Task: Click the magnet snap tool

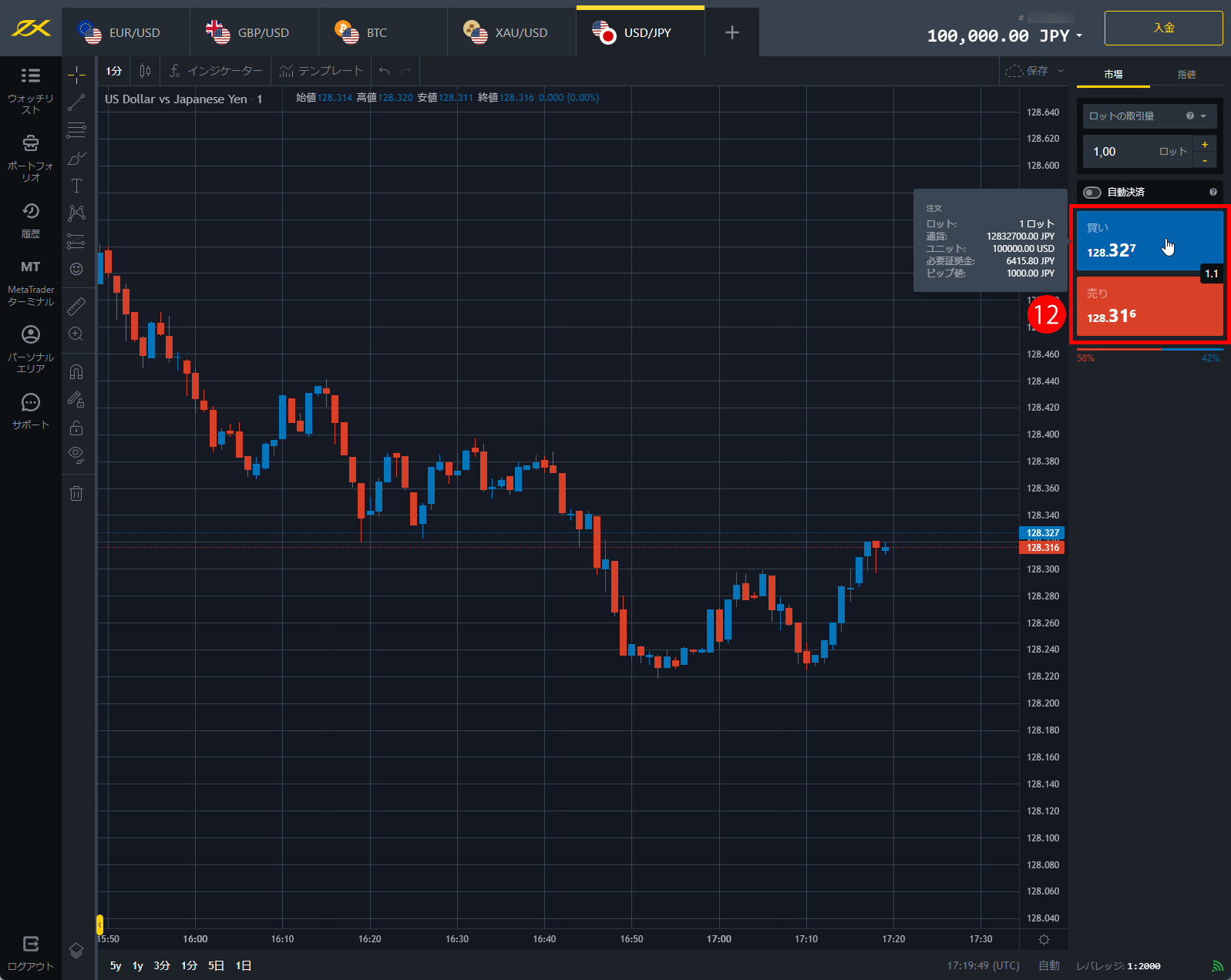Action: pyautogui.click(x=76, y=372)
